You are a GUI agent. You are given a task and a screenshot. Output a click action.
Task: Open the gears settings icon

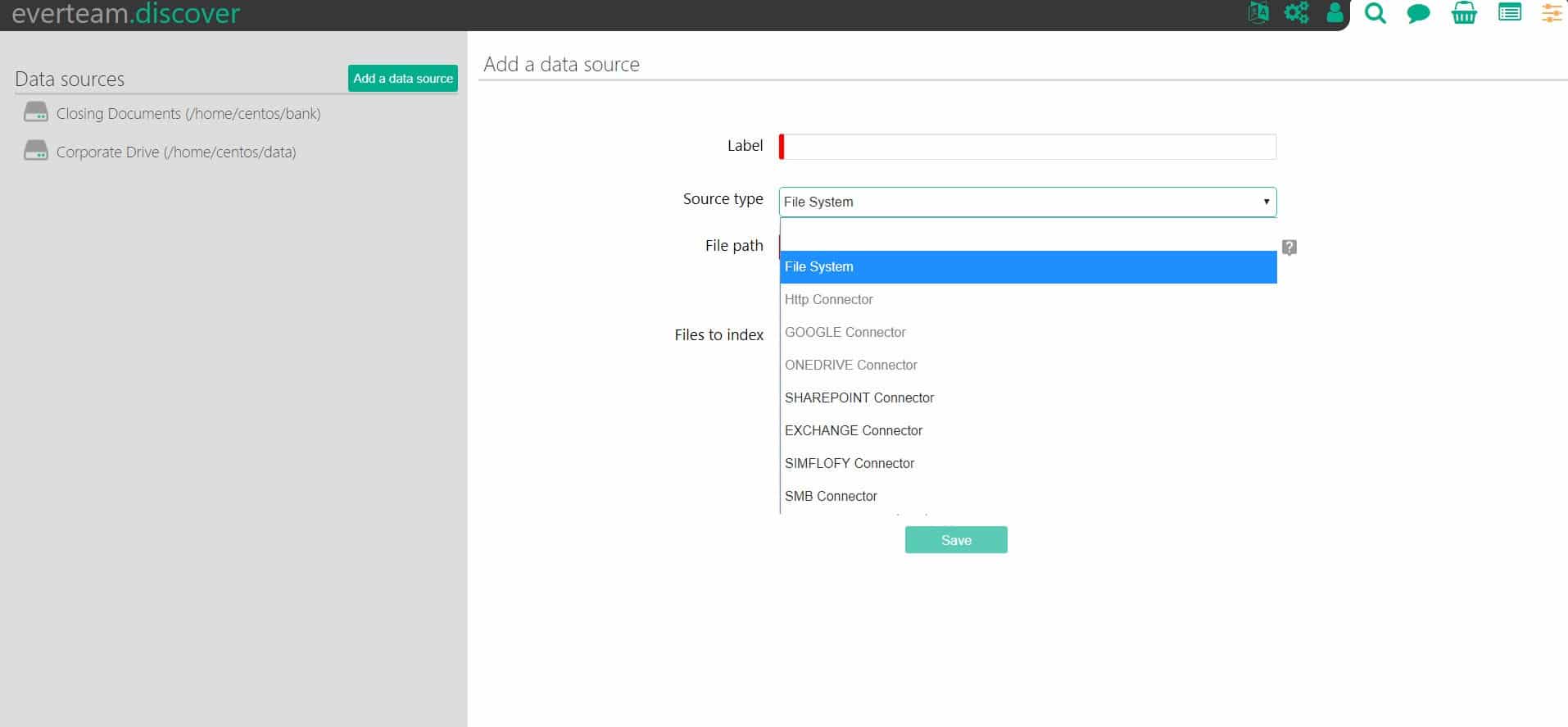click(1296, 12)
